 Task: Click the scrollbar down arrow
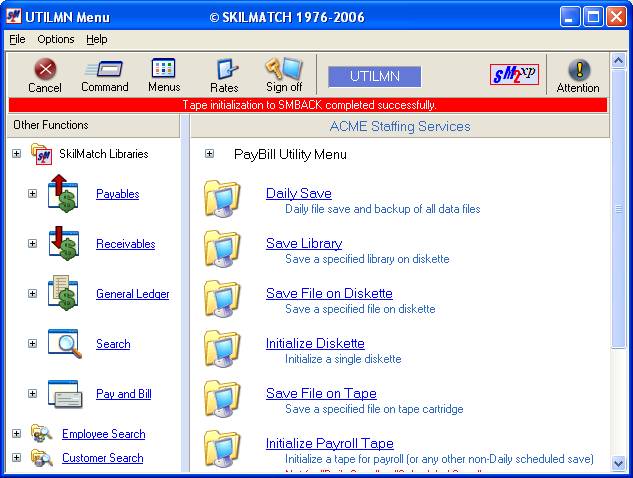(x=618, y=463)
